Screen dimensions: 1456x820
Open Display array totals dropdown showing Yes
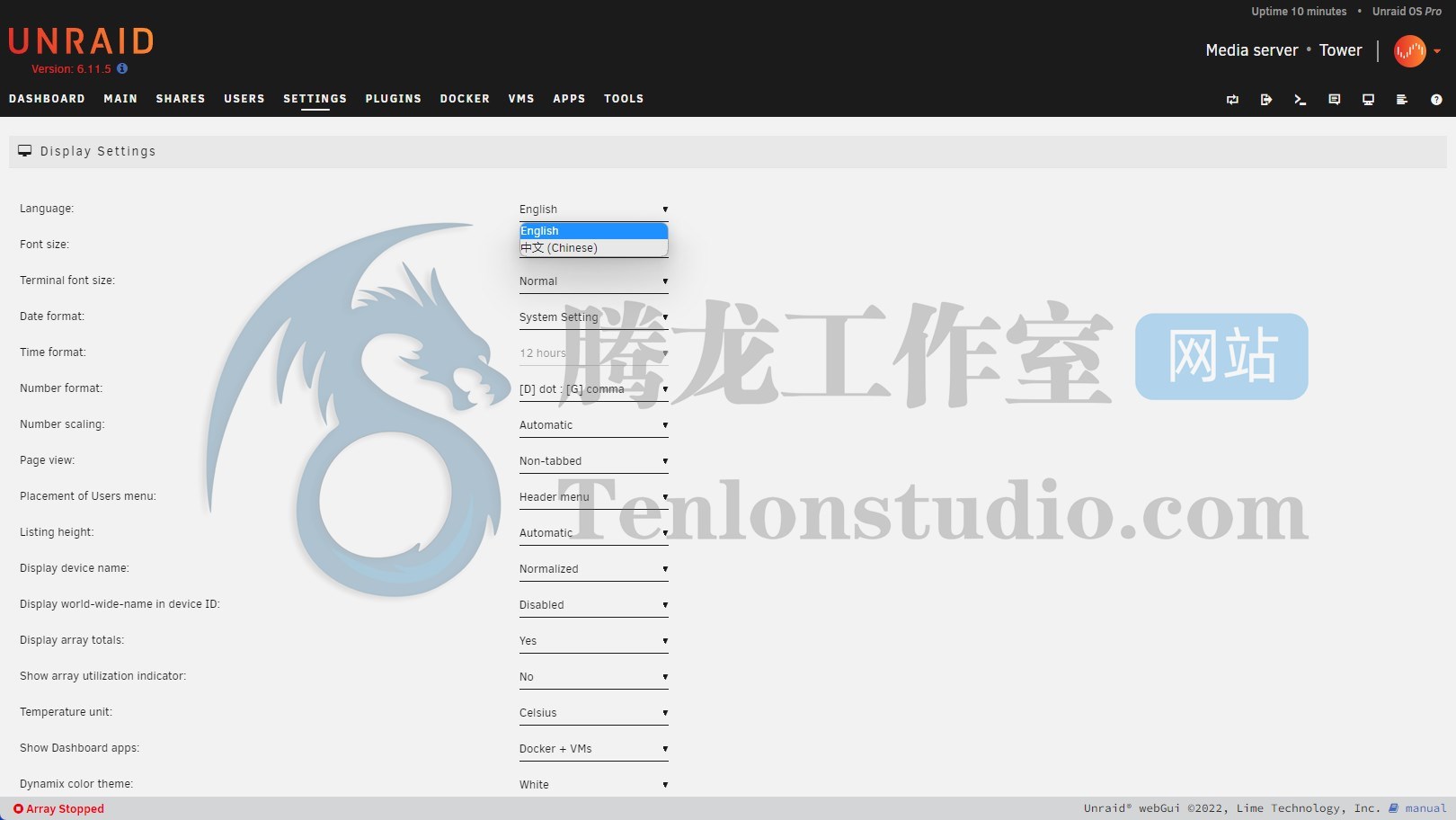pyautogui.click(x=593, y=641)
